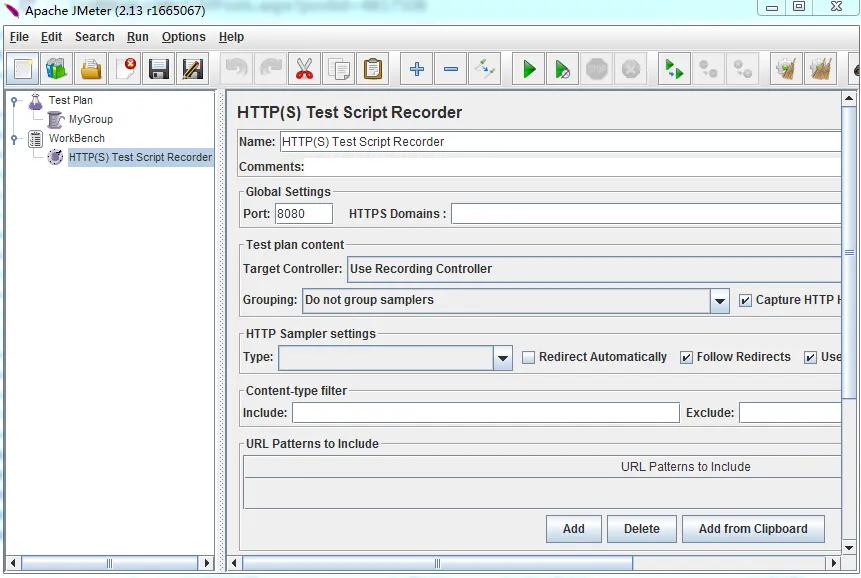Click URL Patterns to Include table header
Screen dimensions: 861x578
click(543, 467)
